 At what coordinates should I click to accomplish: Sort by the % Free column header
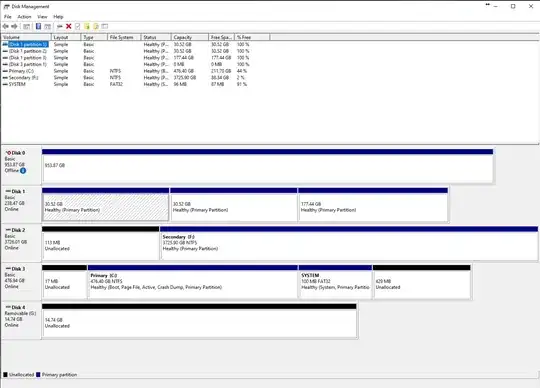(x=252, y=37)
